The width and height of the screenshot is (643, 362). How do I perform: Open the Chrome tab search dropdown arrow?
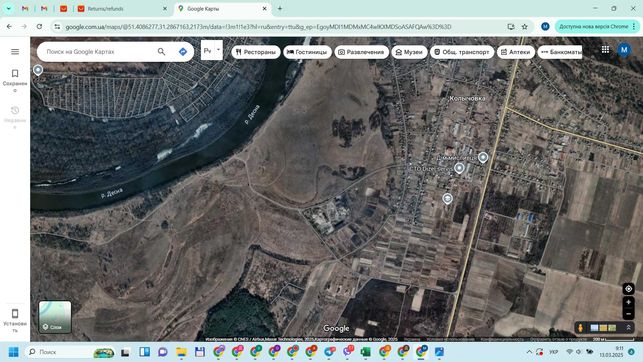9,8
